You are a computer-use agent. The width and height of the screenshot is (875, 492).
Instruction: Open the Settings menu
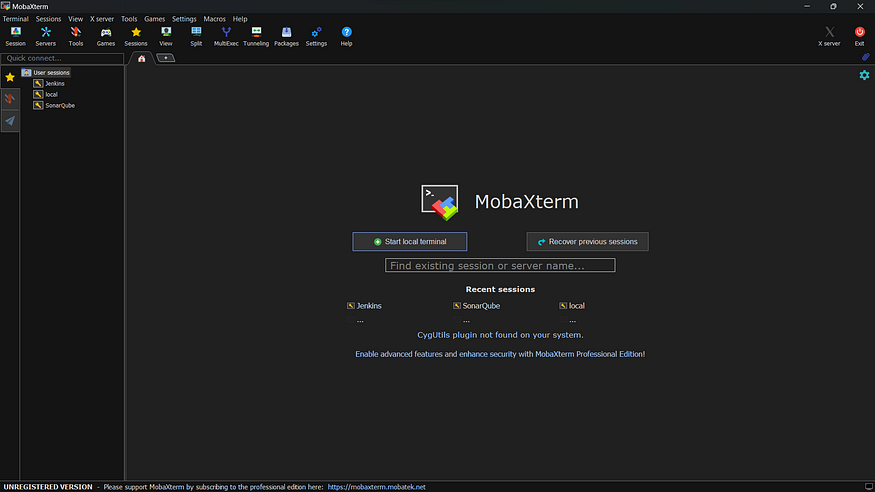pyautogui.click(x=184, y=19)
